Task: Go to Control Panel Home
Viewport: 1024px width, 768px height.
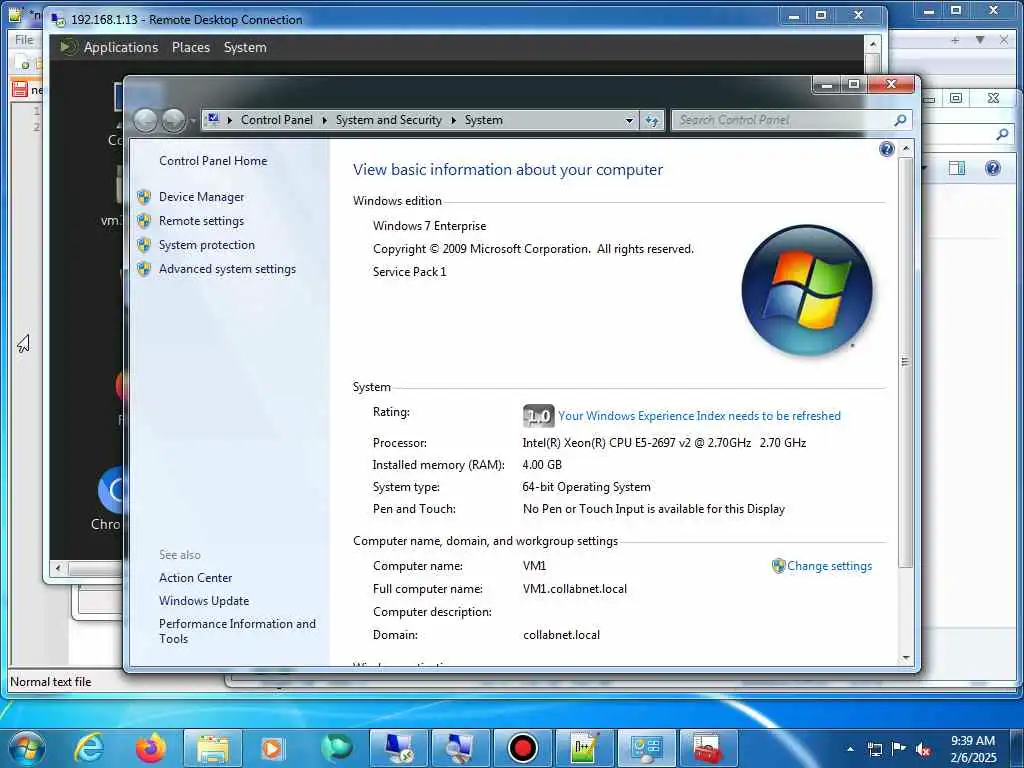Action: (213, 161)
